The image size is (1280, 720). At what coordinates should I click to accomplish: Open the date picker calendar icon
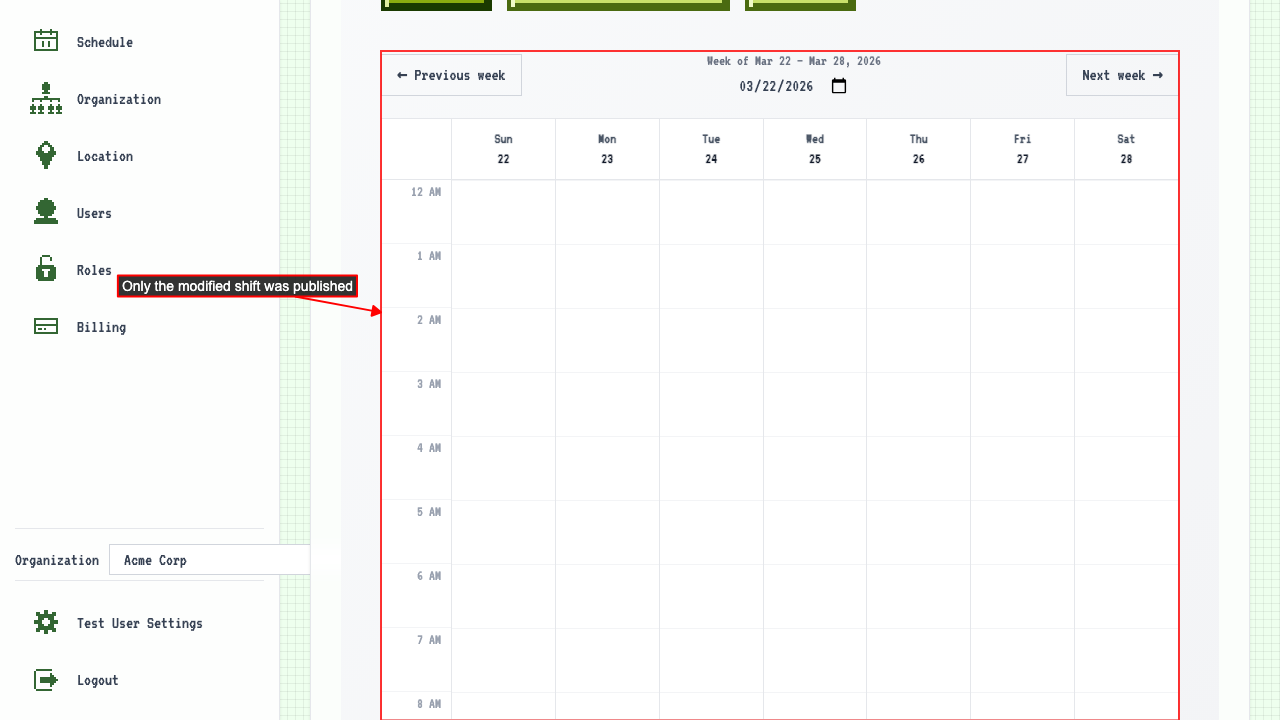tap(839, 86)
